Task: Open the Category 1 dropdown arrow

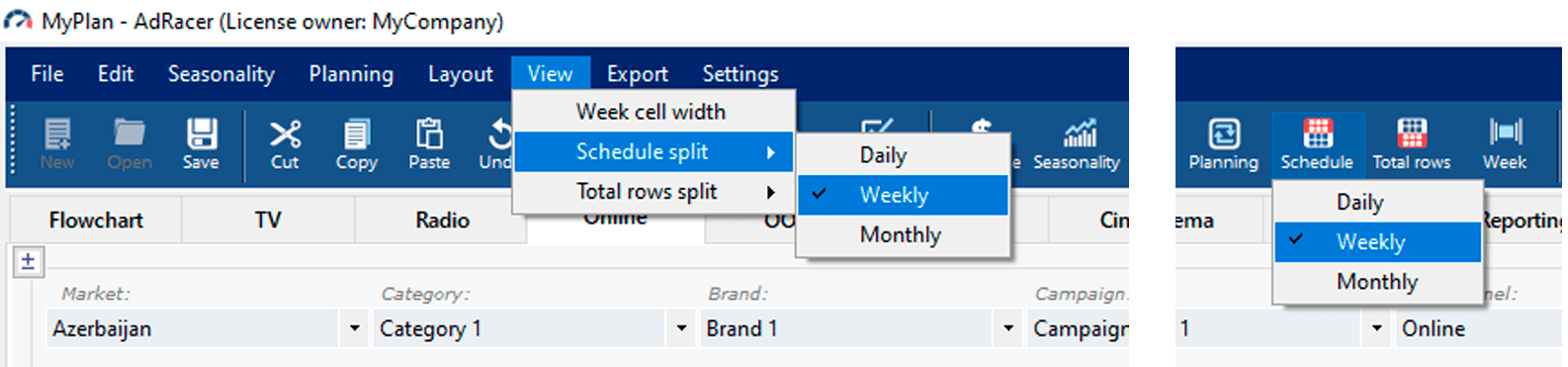Action: pos(681,327)
